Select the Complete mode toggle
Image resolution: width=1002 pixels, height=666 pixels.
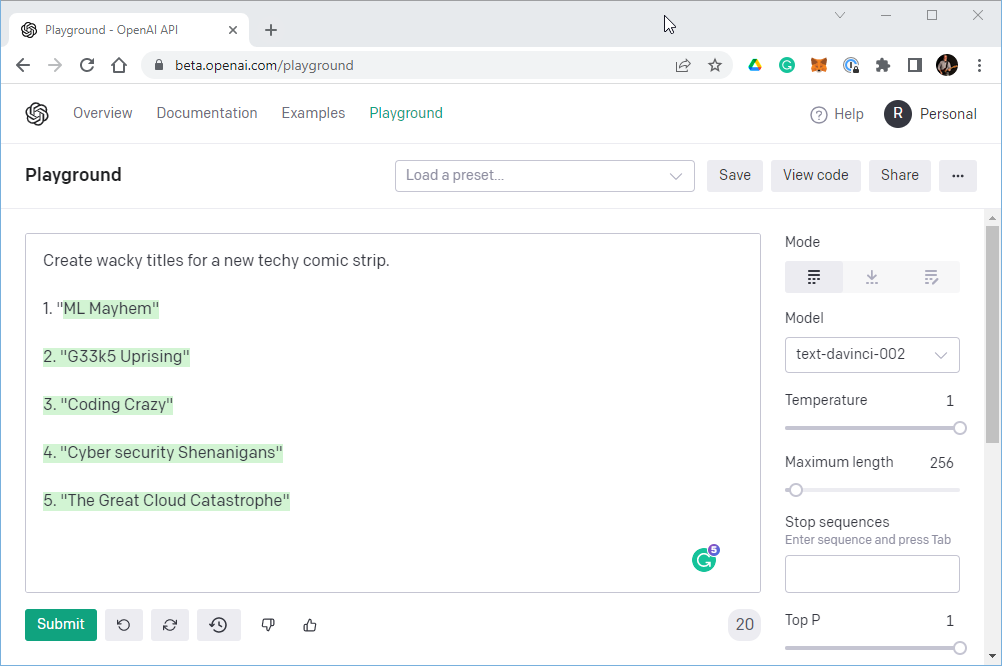[x=813, y=277]
